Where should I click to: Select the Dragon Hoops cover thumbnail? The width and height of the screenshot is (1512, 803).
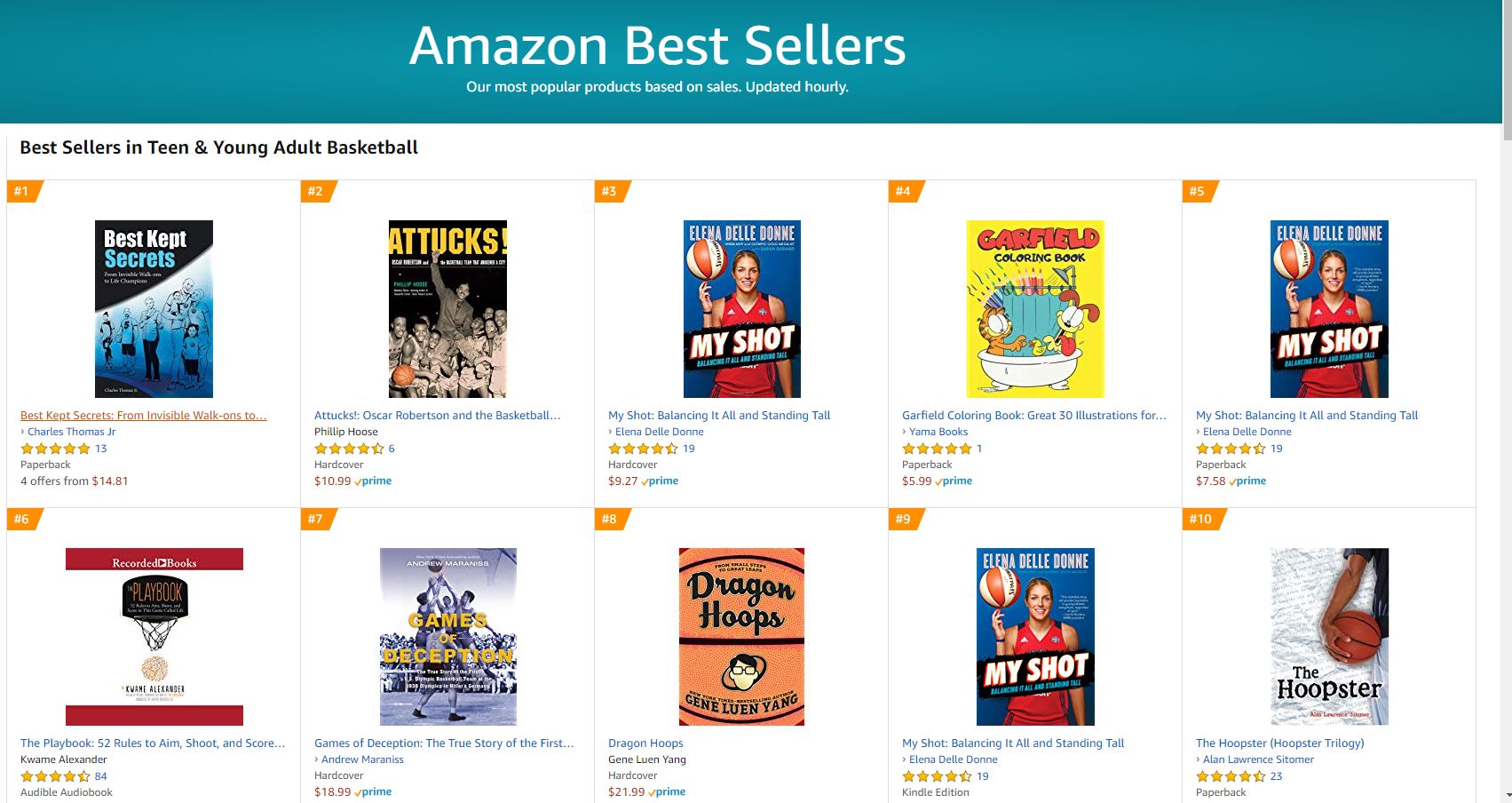[741, 636]
